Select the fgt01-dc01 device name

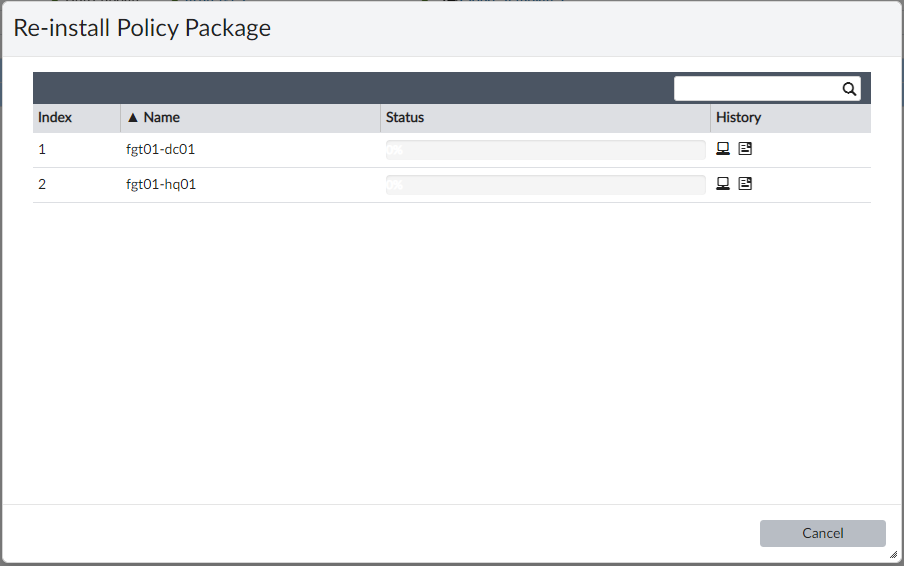click(153, 150)
